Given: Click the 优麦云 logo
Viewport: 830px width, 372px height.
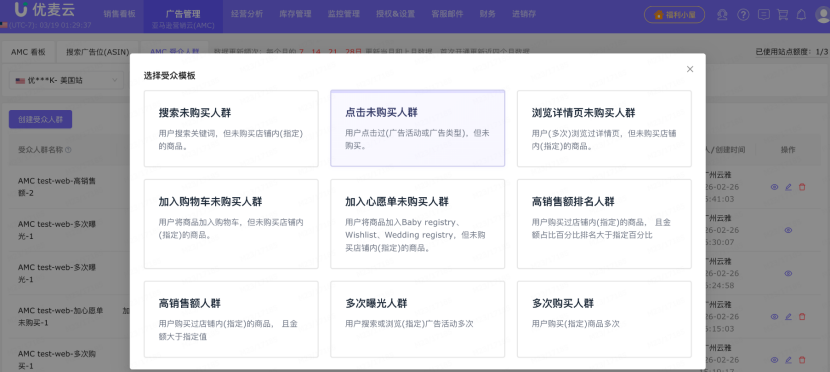Looking at the screenshot, I should (44, 10).
